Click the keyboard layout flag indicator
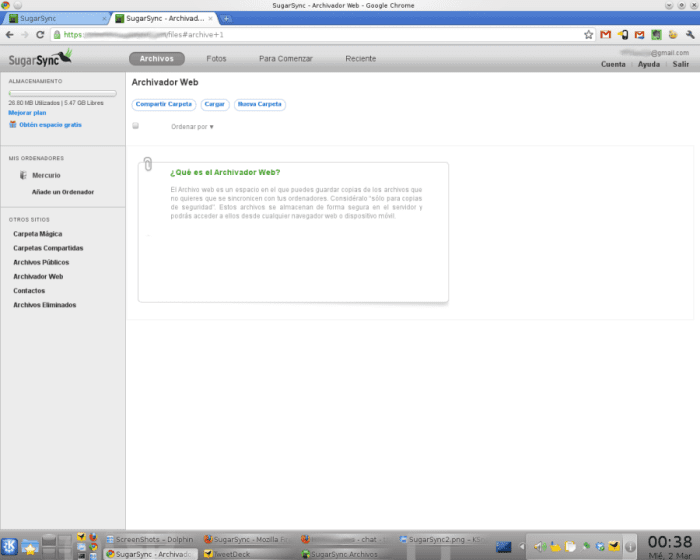Image resolution: width=700 pixels, height=560 pixels. coord(504,547)
